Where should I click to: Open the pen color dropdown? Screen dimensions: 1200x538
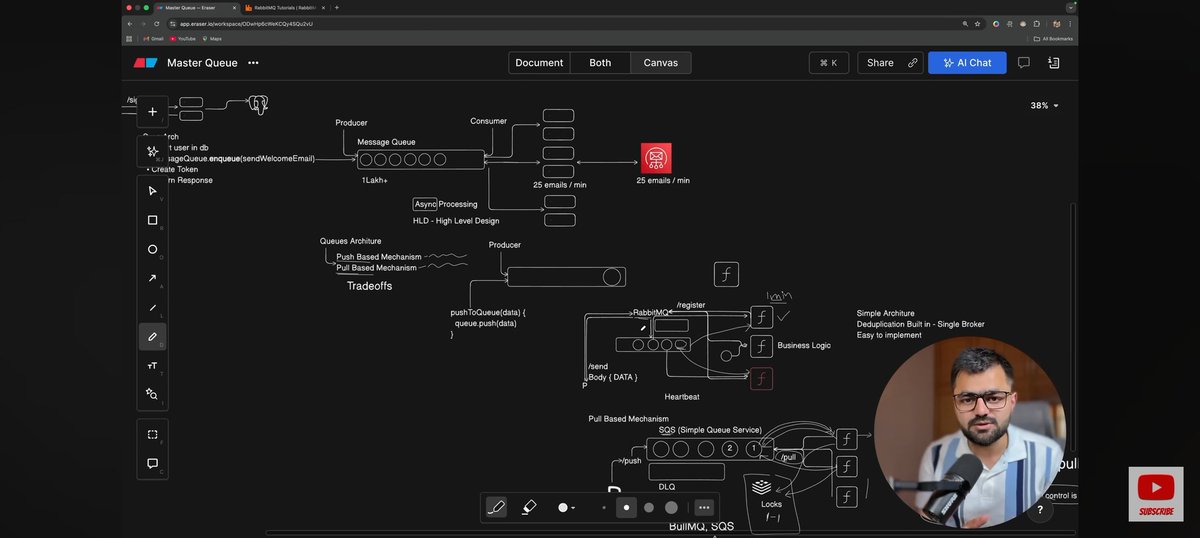coord(566,507)
